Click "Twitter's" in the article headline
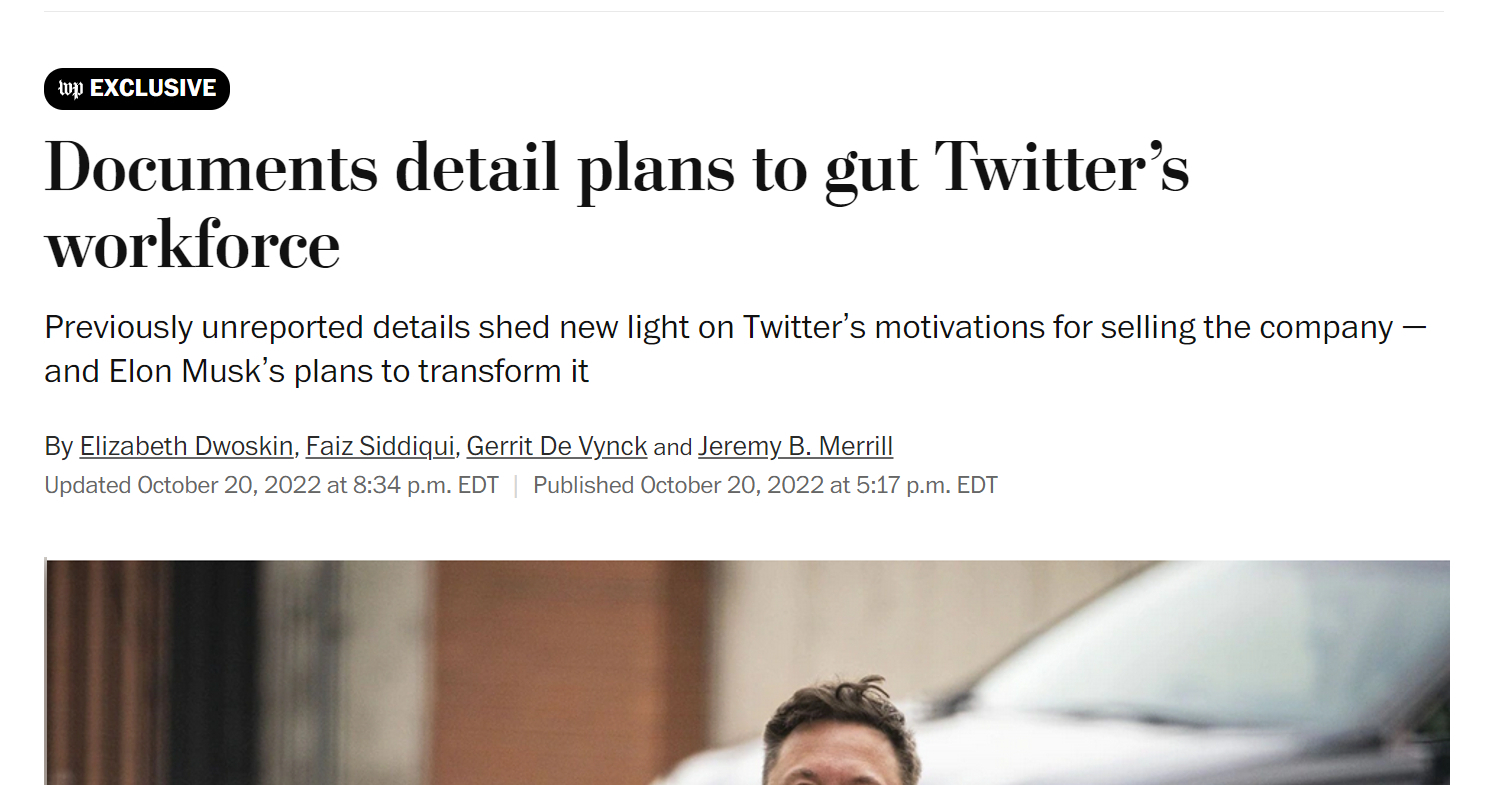 (x=1061, y=168)
